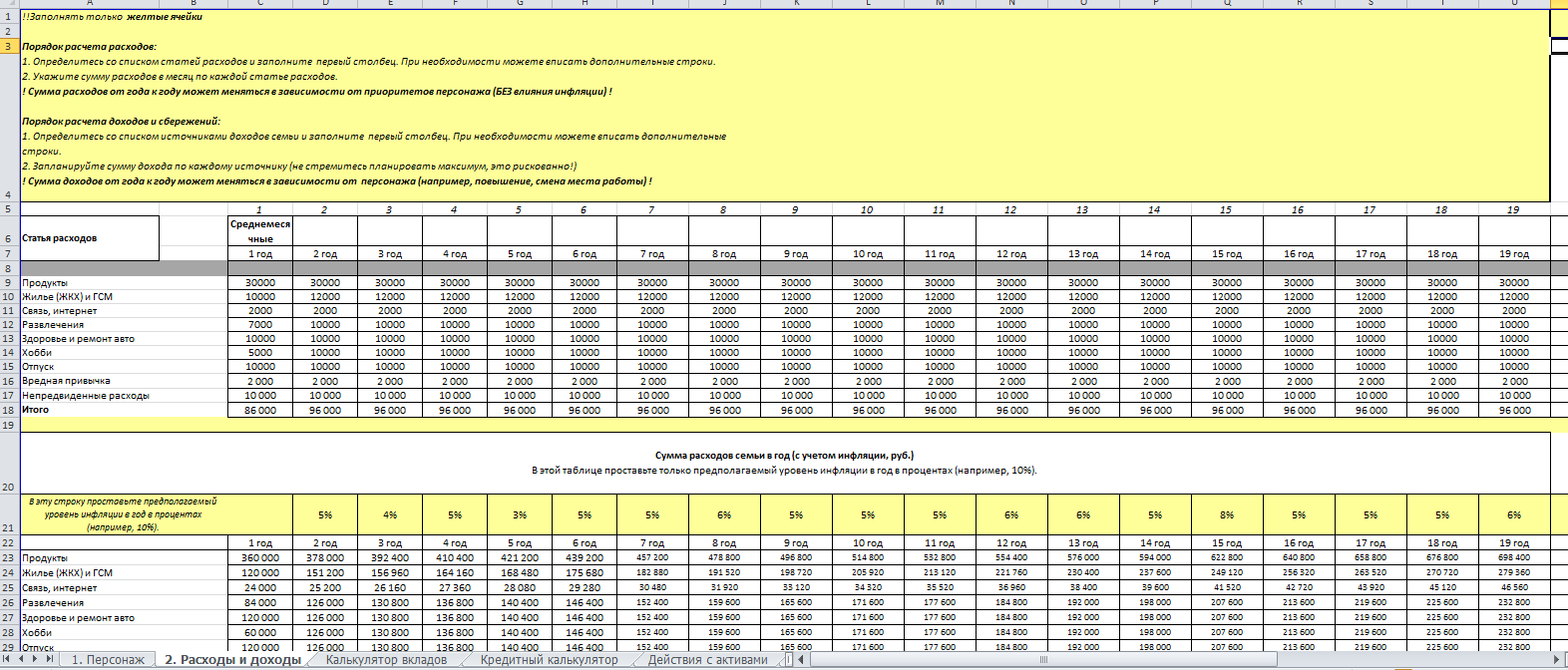Image resolution: width=1568 pixels, height=670 pixels.
Task: Jump to the last sheet tab arrow
Action: tap(50, 659)
